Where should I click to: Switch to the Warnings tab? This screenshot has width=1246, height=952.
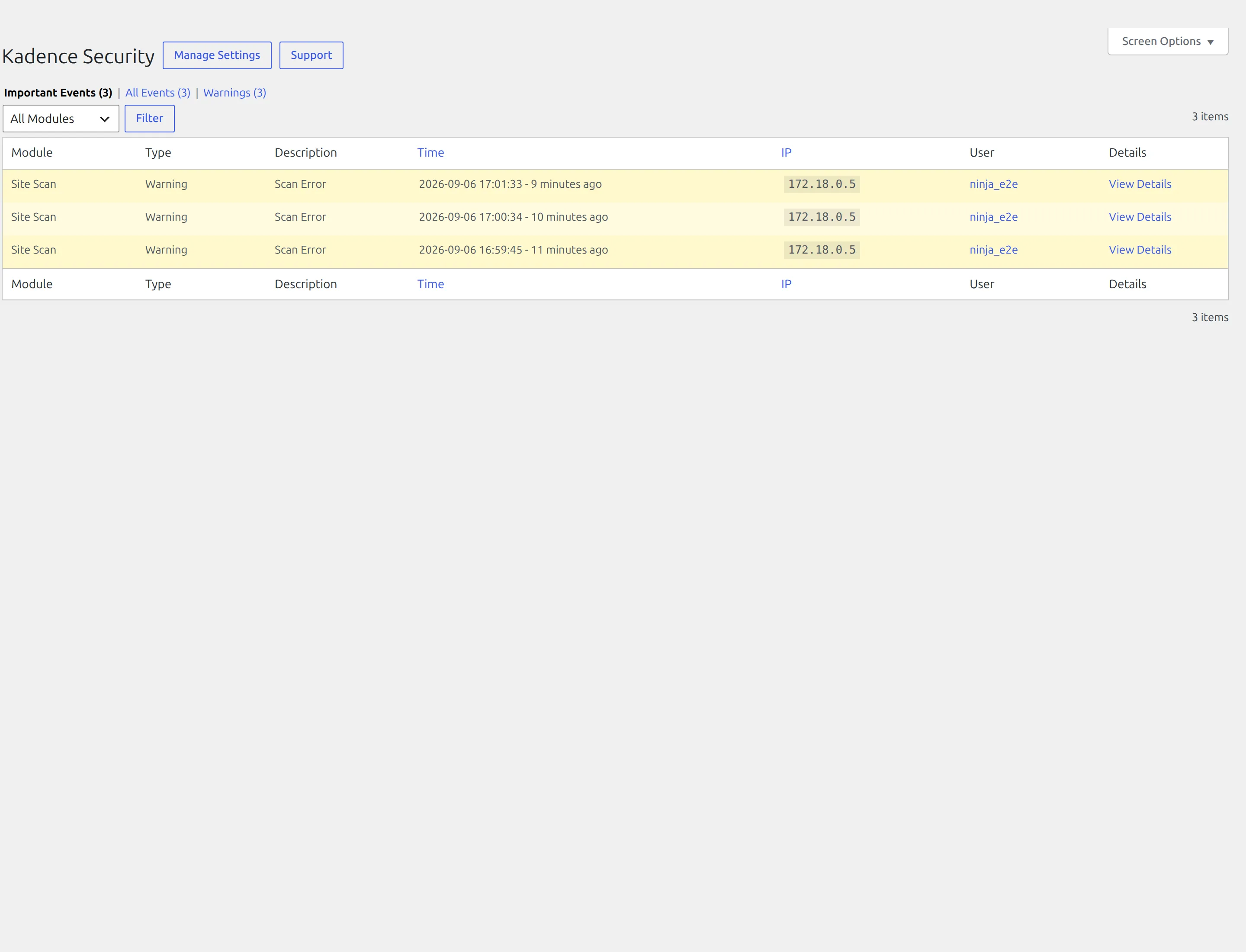click(x=234, y=92)
